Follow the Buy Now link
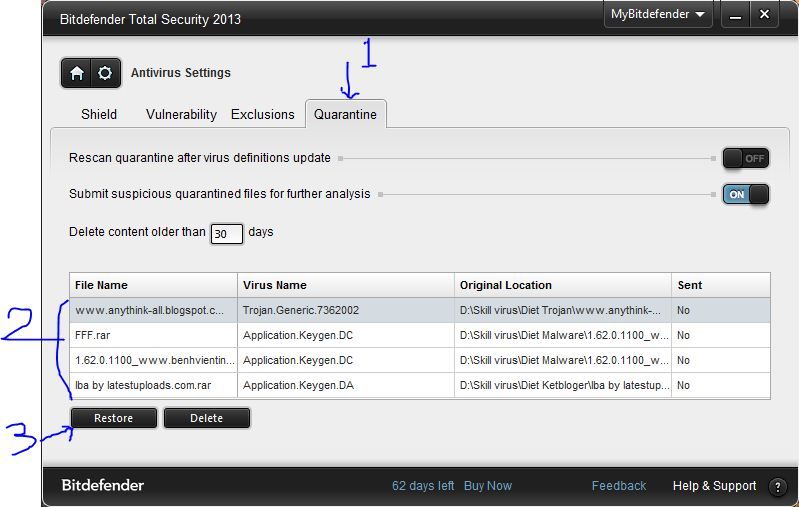The image size is (799, 507). coord(488,486)
